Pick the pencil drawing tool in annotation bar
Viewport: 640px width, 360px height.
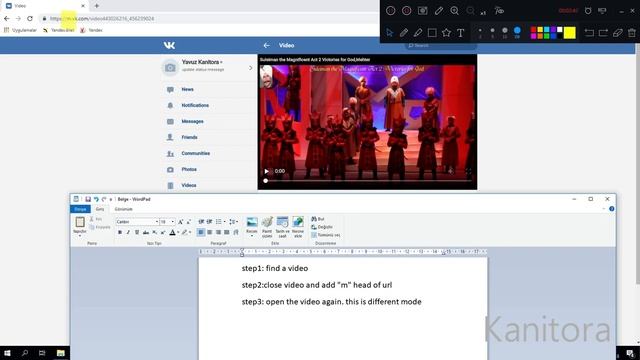point(404,33)
